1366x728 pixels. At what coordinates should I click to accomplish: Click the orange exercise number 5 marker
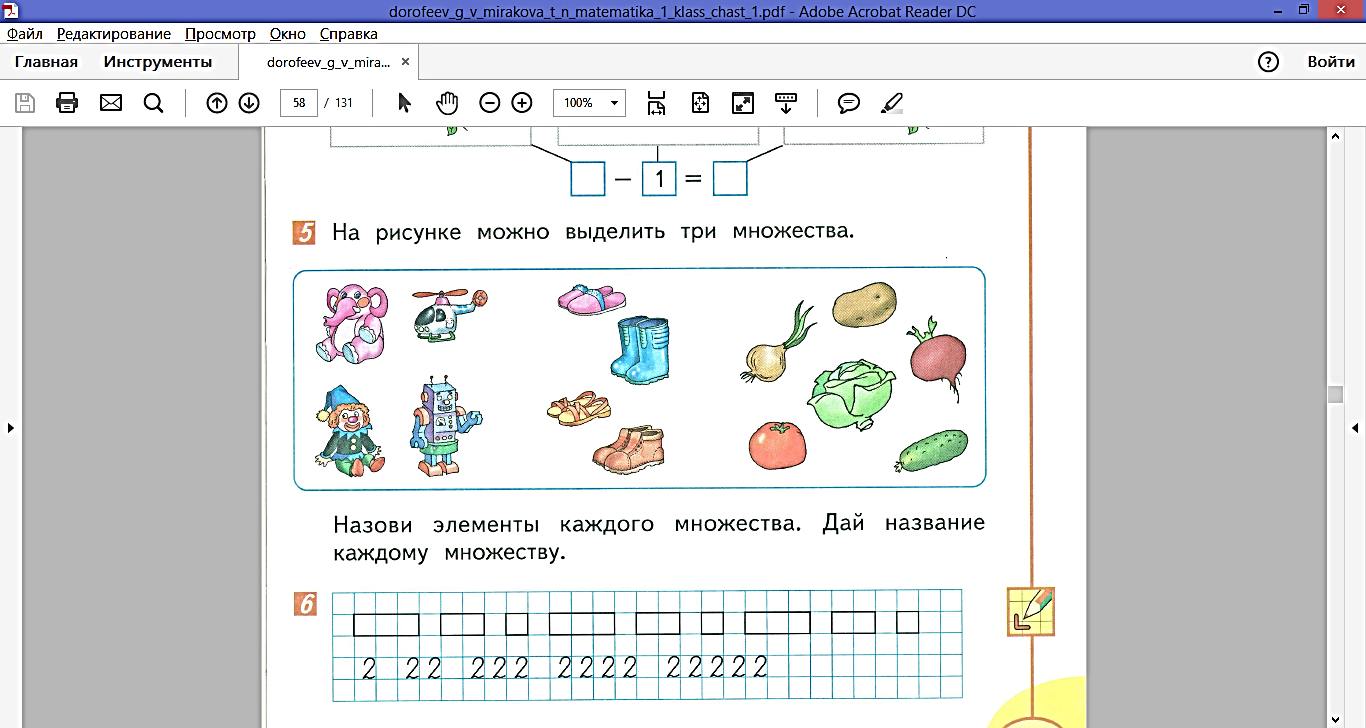pyautogui.click(x=304, y=233)
